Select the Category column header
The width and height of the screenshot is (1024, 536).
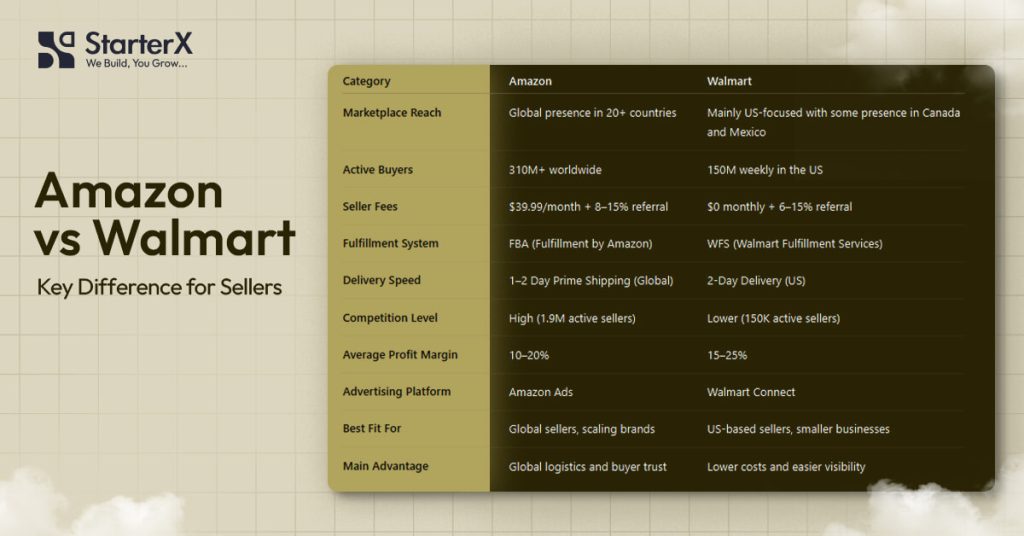366,81
